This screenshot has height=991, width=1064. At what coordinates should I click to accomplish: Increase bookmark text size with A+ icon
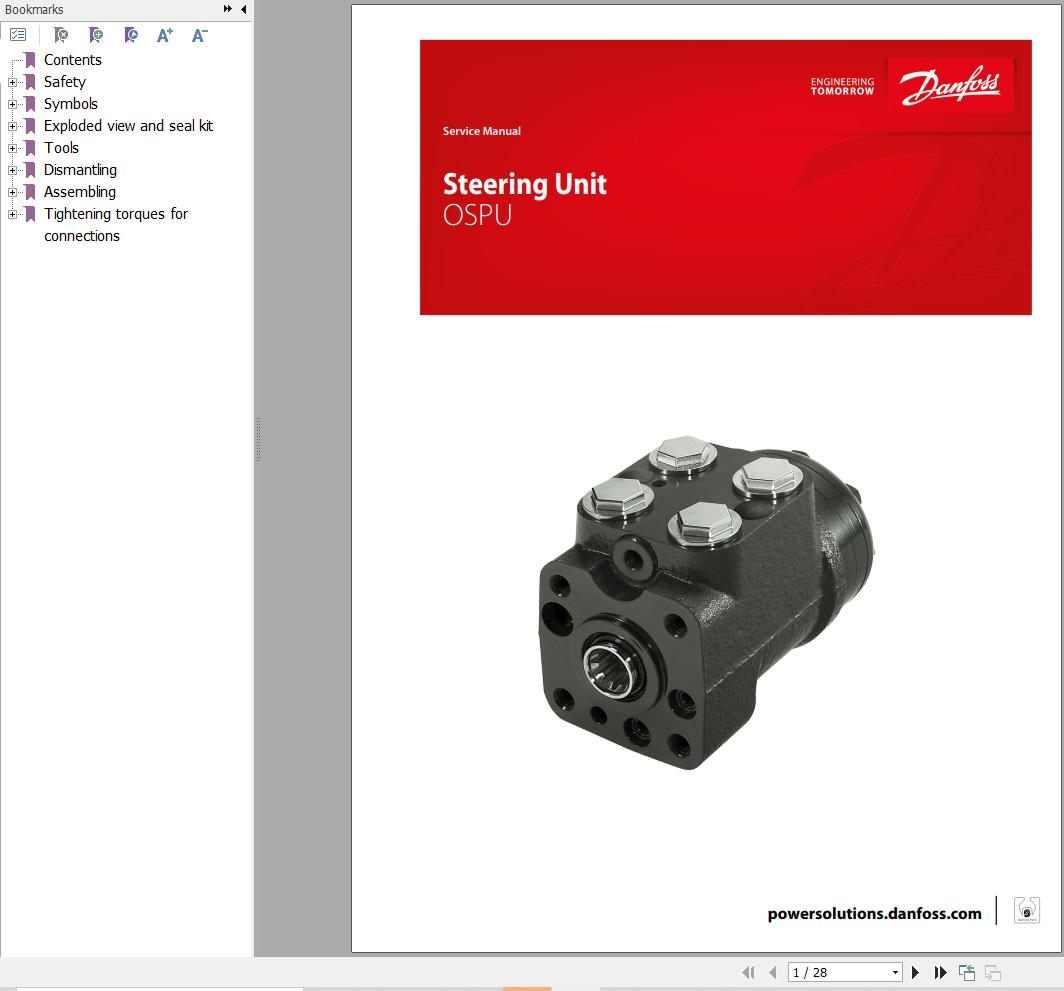[x=164, y=35]
